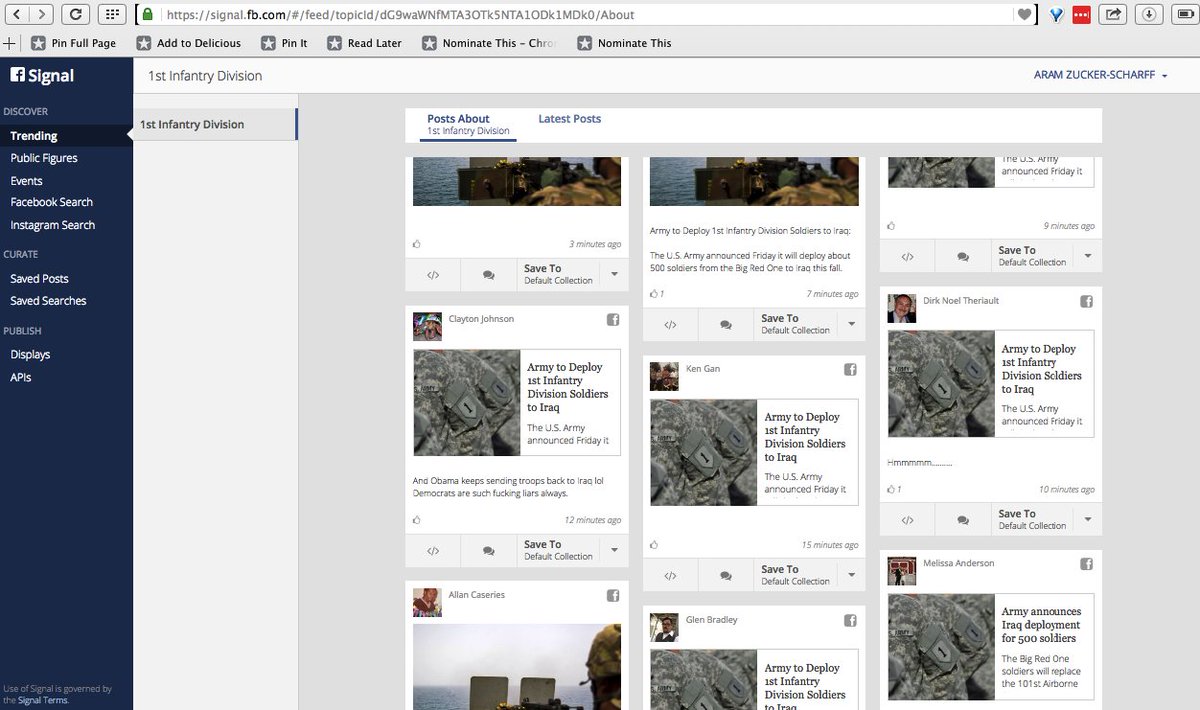Image resolution: width=1200 pixels, height=710 pixels.
Task: Open comments icon on 7 minutes ago post
Action: (725, 325)
